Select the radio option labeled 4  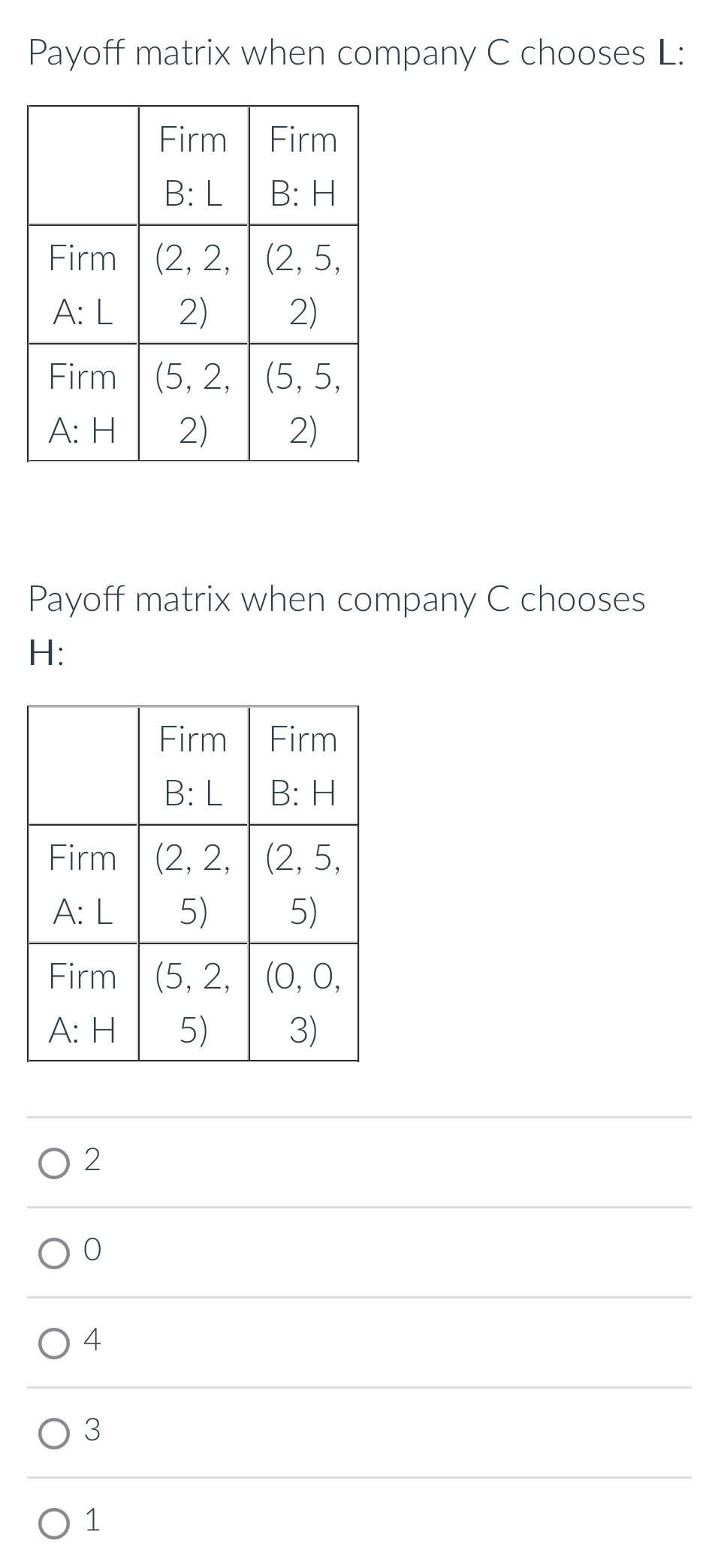[x=53, y=1341]
